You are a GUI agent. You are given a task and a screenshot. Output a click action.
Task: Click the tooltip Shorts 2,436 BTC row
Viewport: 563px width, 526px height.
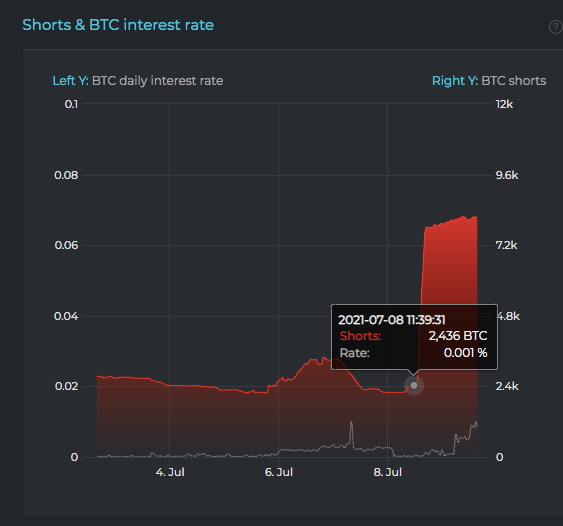tap(413, 336)
